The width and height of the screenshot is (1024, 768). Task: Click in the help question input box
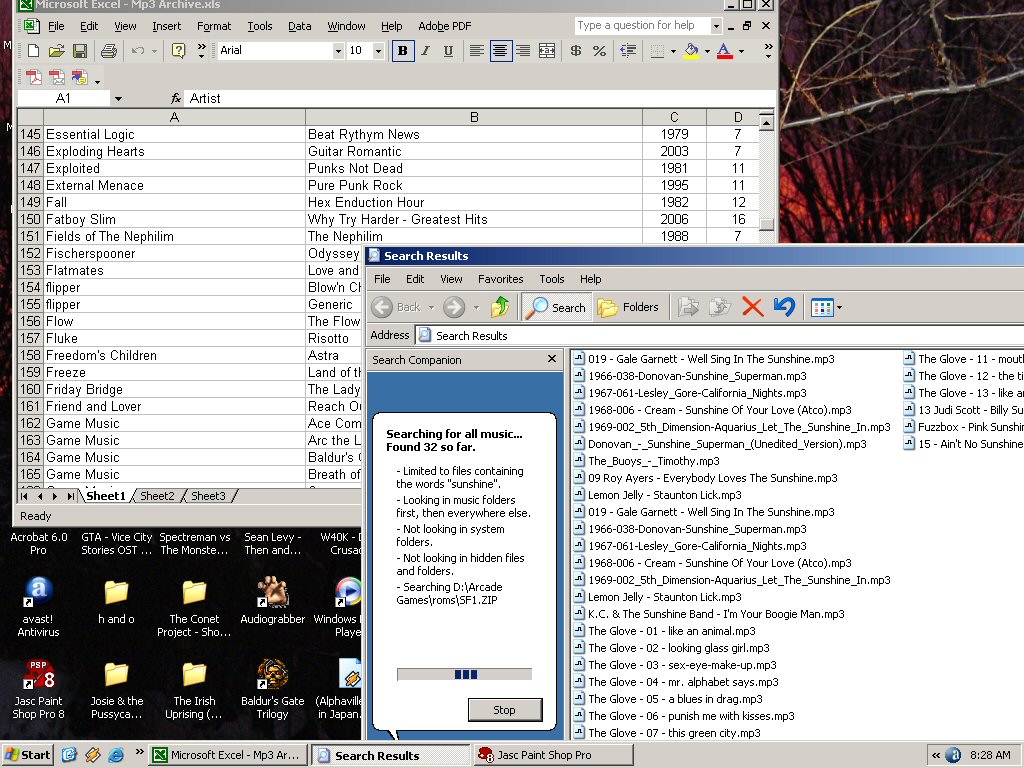coord(643,25)
